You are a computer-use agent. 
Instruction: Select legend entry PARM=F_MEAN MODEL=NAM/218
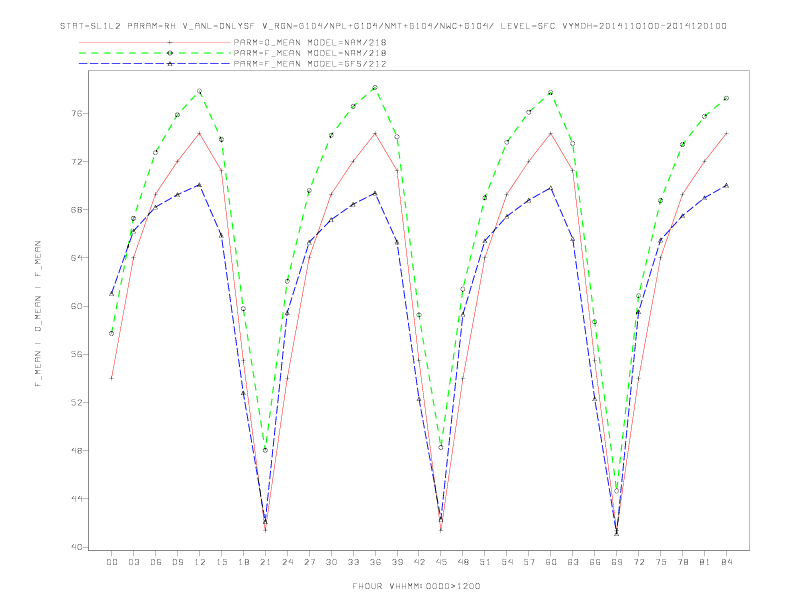point(310,53)
